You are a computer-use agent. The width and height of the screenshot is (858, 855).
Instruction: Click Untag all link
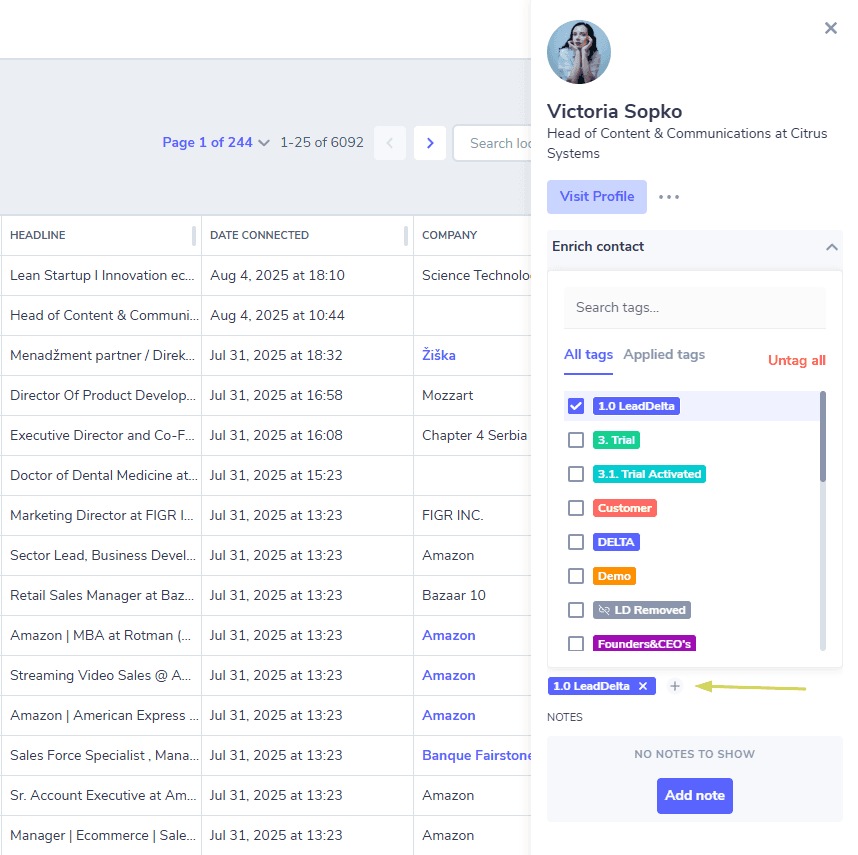(x=796, y=360)
